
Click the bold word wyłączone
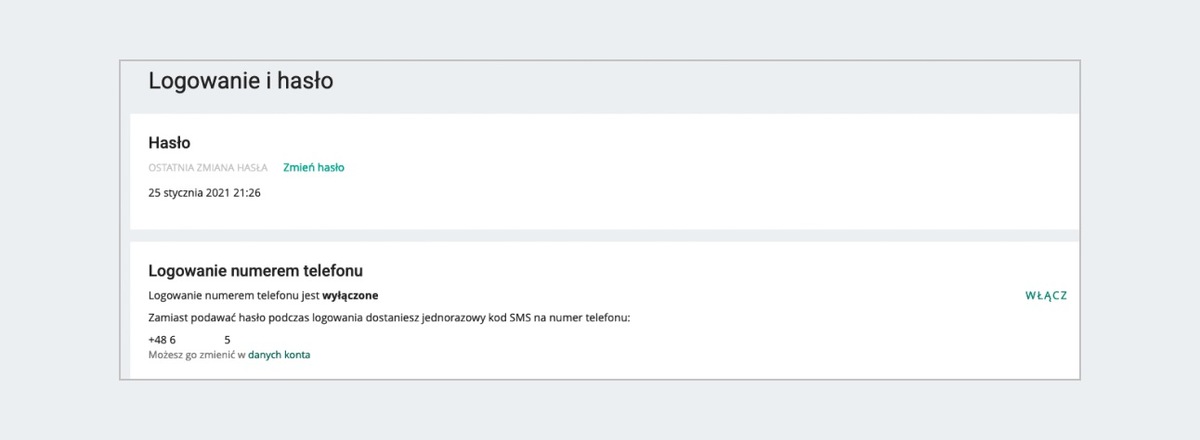point(350,296)
